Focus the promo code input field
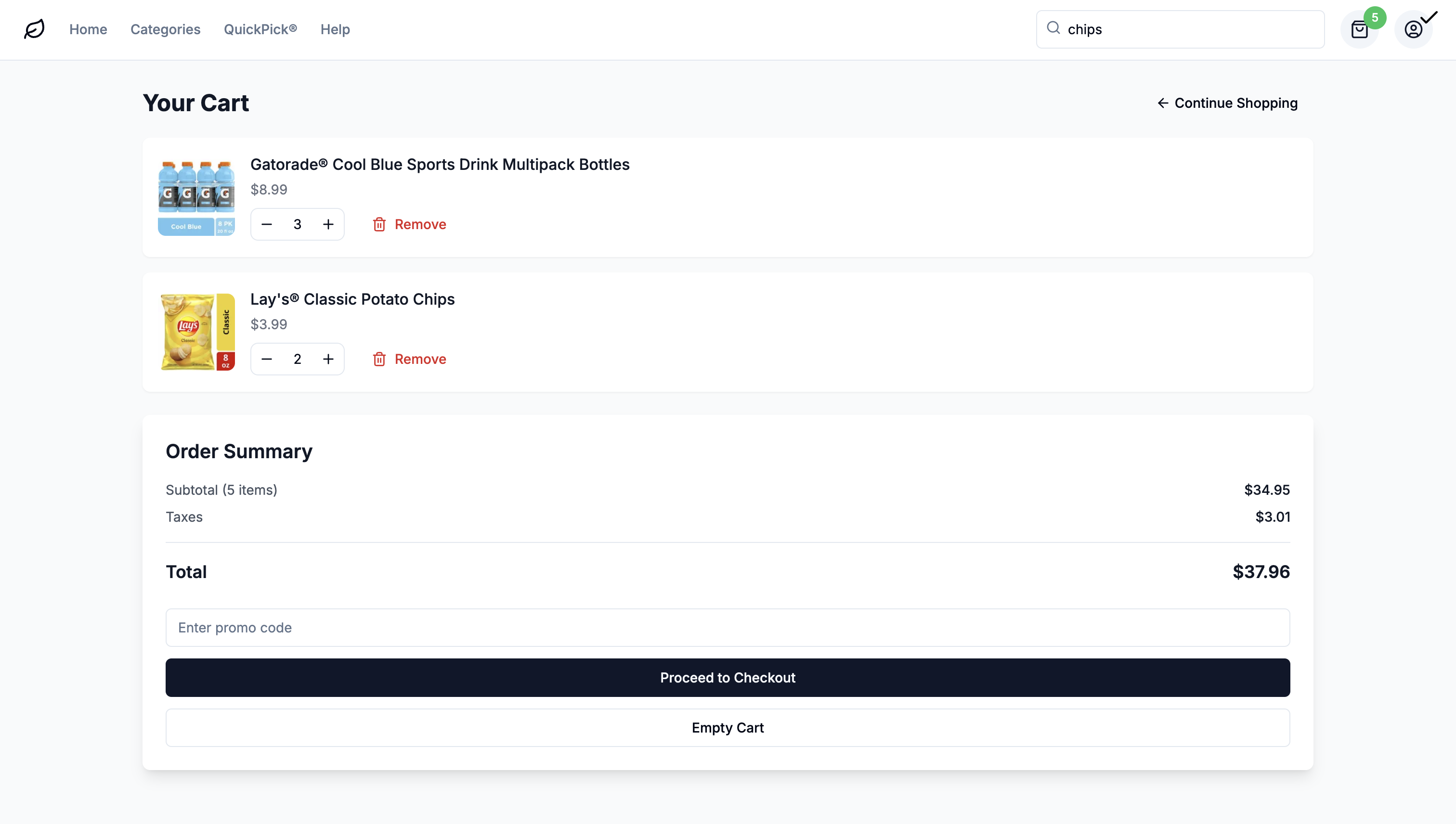 click(x=728, y=627)
